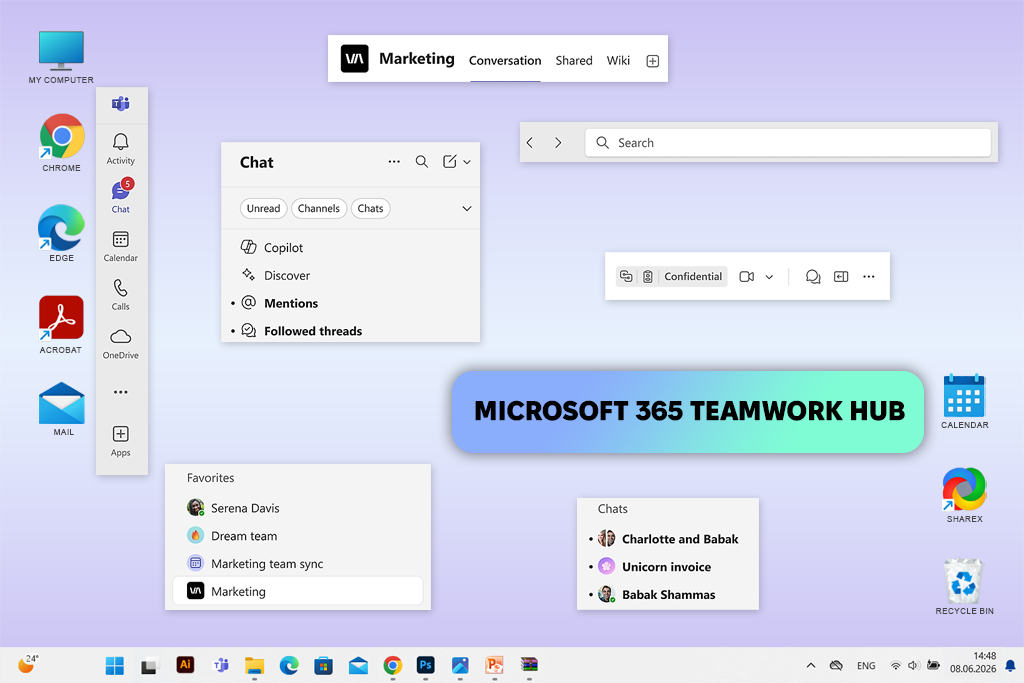Open the side panel icon in toolbar
This screenshot has width=1024, height=683.
[x=841, y=277]
